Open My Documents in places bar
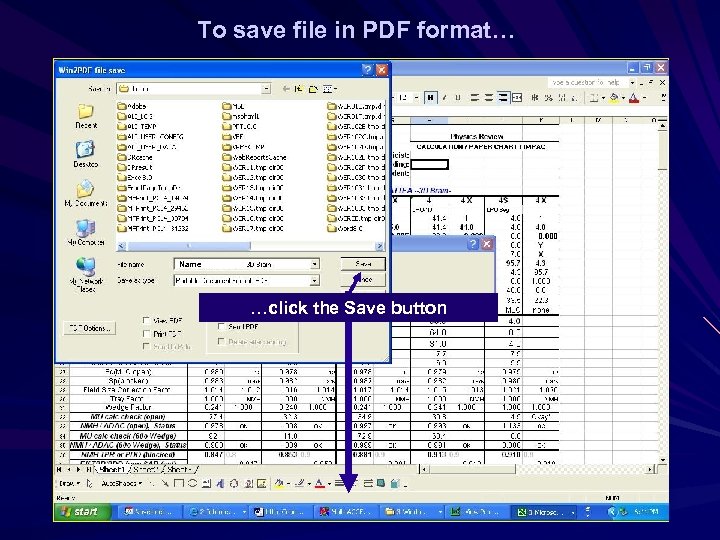This screenshot has height=540, width=720. pyautogui.click(x=86, y=193)
